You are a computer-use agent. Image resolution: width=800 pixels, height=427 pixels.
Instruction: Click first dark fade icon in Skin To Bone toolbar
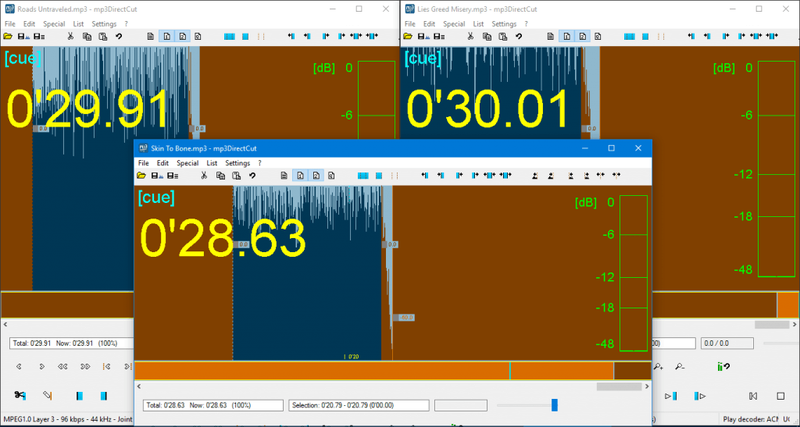(x=535, y=175)
